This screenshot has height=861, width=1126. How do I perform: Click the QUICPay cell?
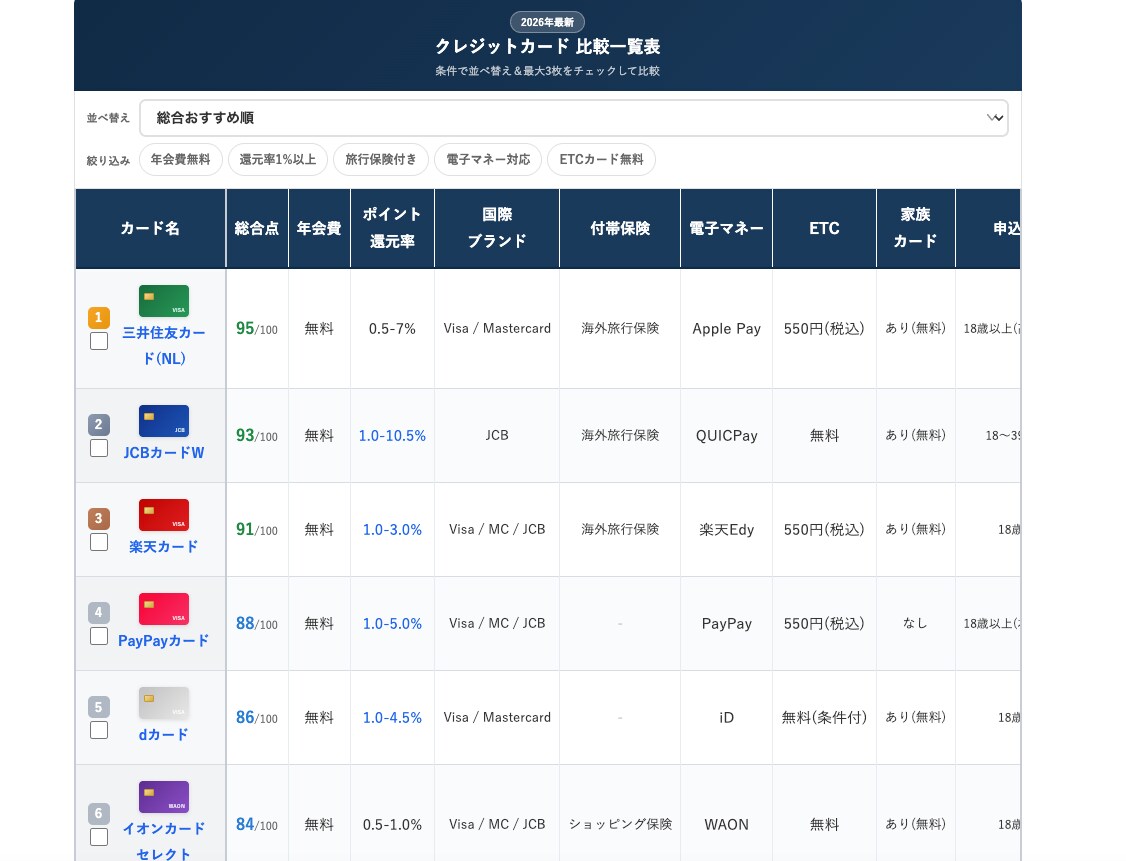(x=726, y=436)
